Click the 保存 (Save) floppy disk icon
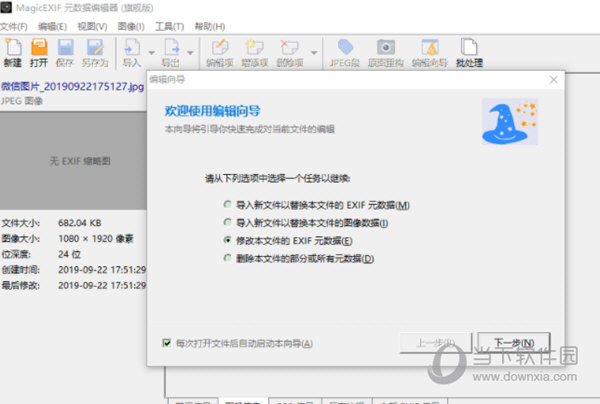 point(65,47)
